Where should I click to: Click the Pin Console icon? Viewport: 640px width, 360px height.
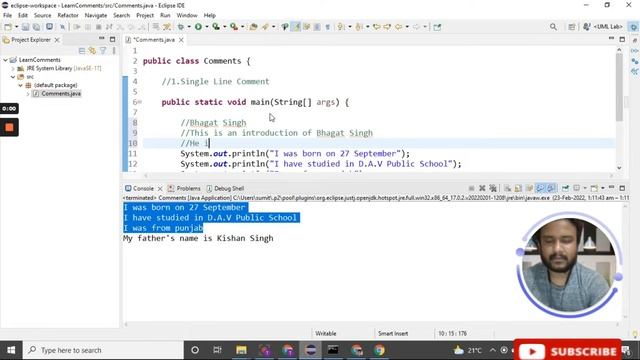coord(565,188)
